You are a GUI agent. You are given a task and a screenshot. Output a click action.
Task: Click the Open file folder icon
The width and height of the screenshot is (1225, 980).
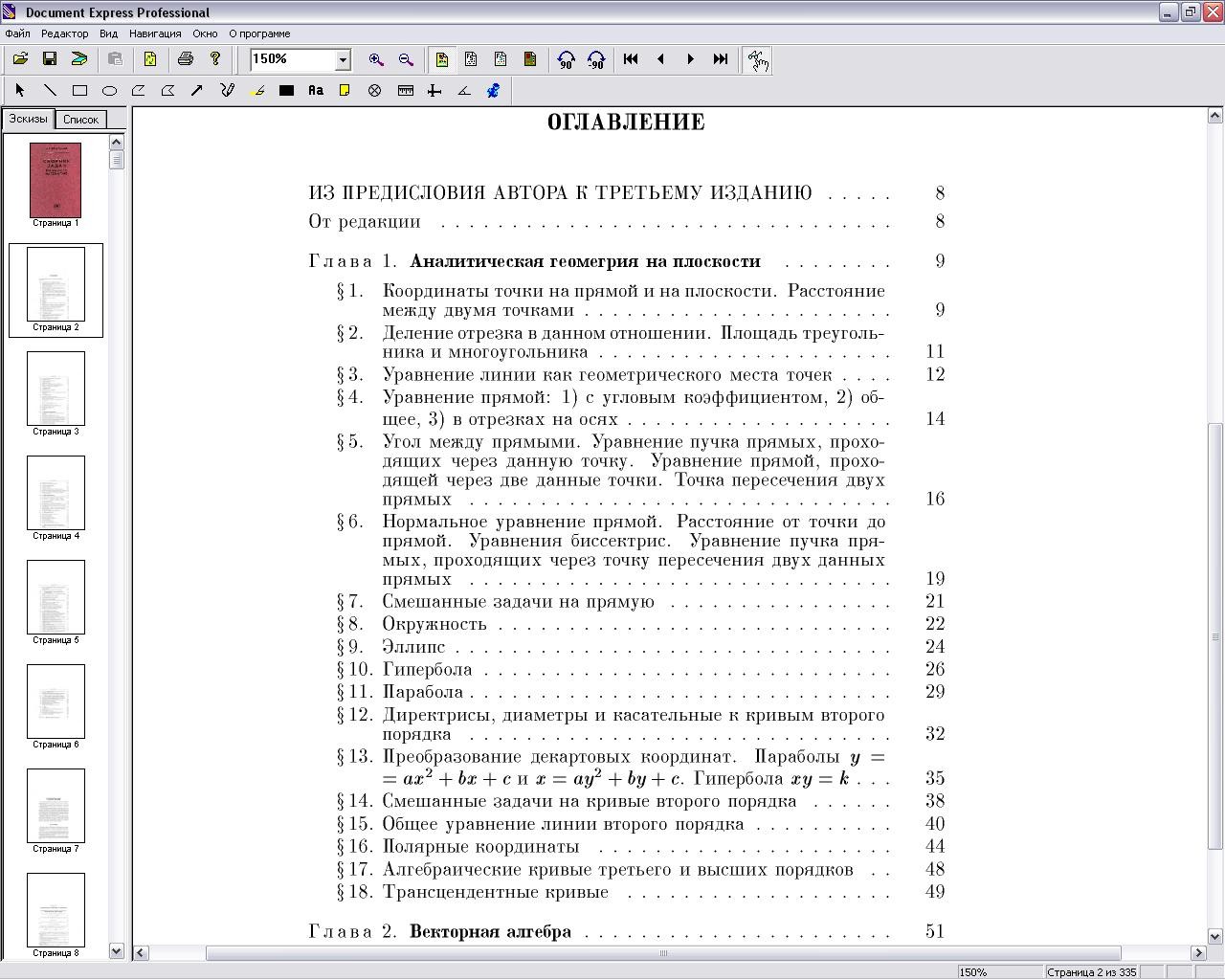coord(20,59)
